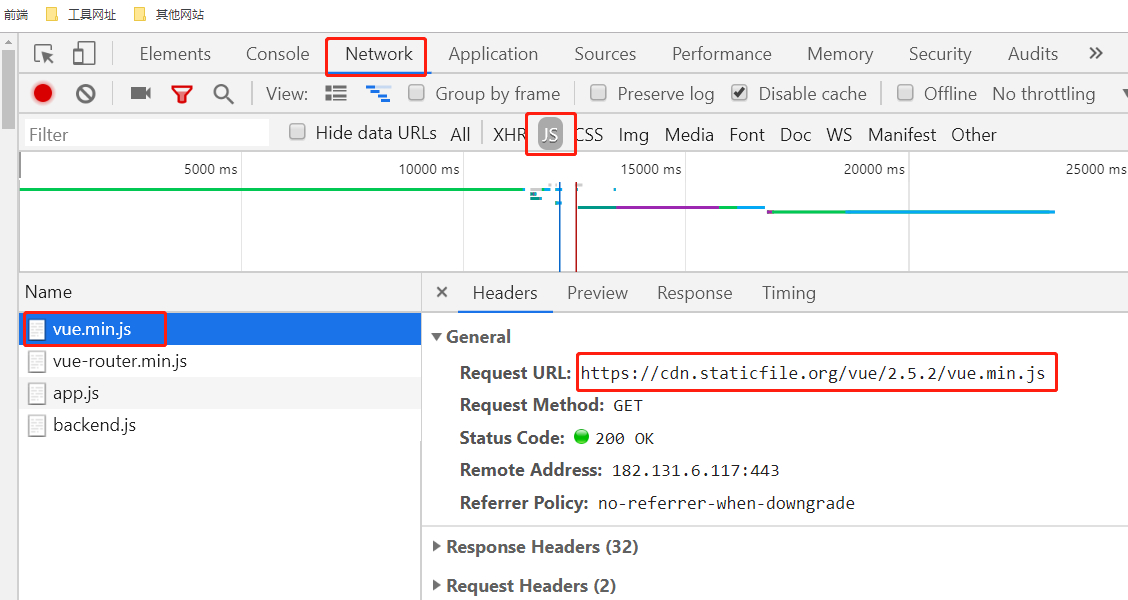Filter requests by WS
The height and width of the screenshot is (600, 1128).
[x=839, y=135]
